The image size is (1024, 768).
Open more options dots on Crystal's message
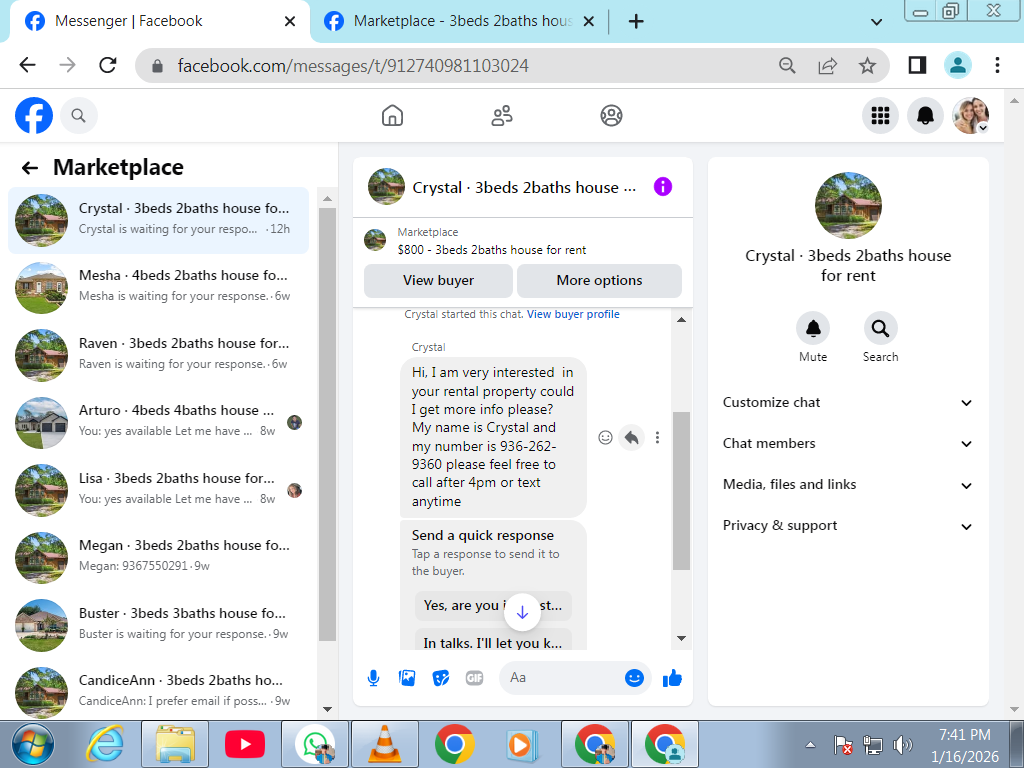pos(657,438)
